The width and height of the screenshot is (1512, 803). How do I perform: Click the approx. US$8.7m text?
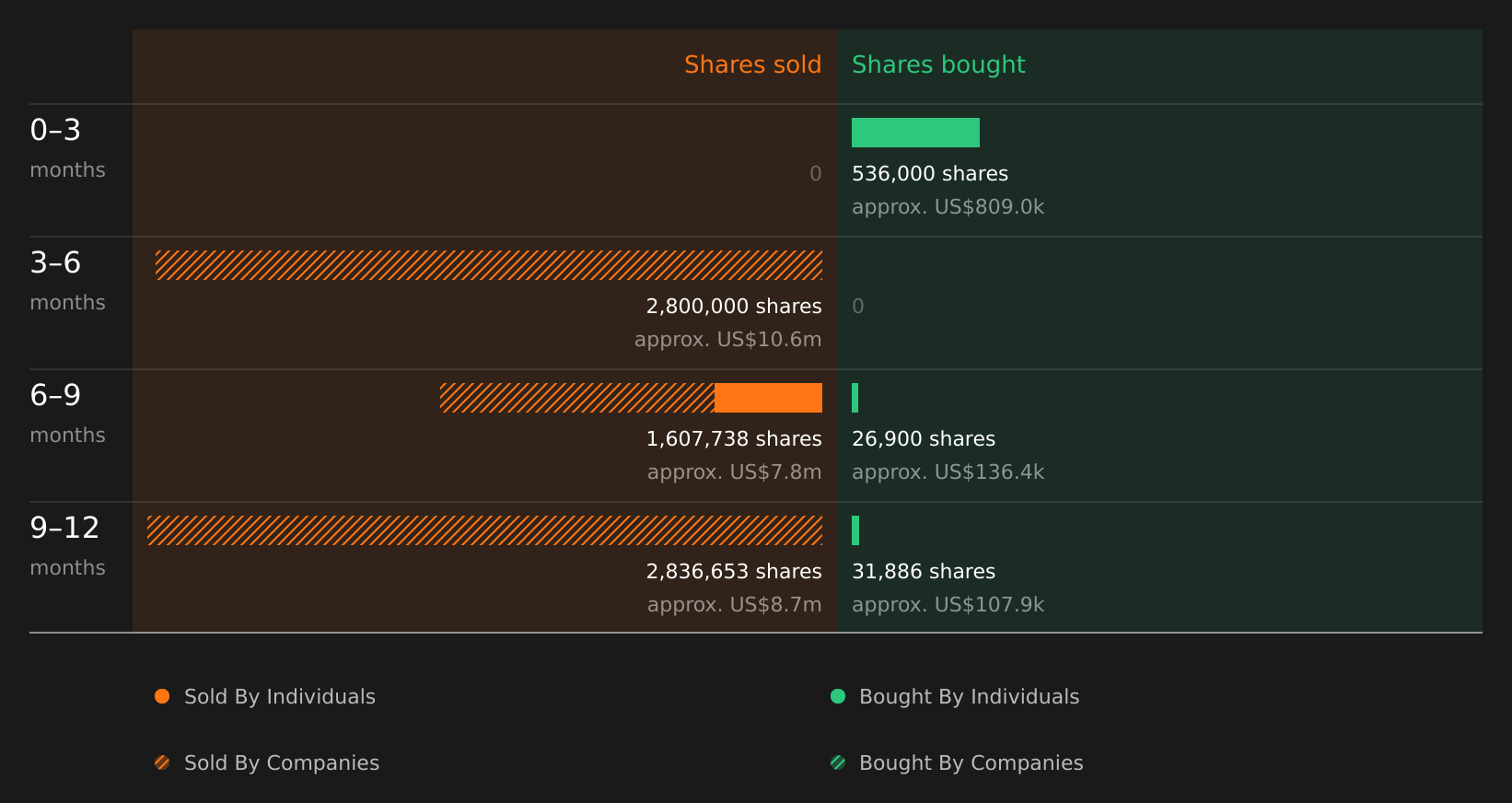tap(735, 605)
